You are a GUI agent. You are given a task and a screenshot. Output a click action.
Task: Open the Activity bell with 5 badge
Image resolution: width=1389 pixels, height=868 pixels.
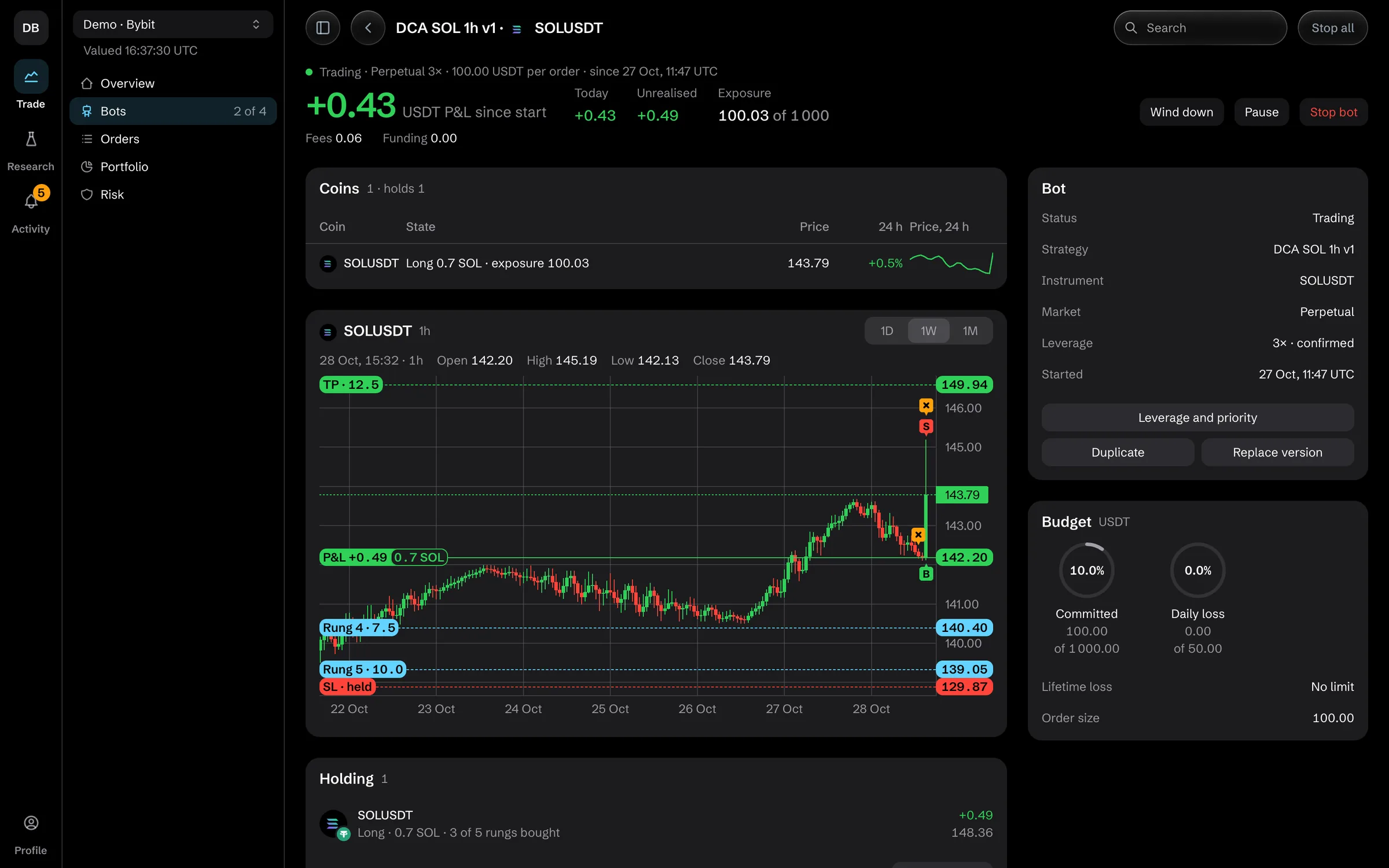click(31, 201)
